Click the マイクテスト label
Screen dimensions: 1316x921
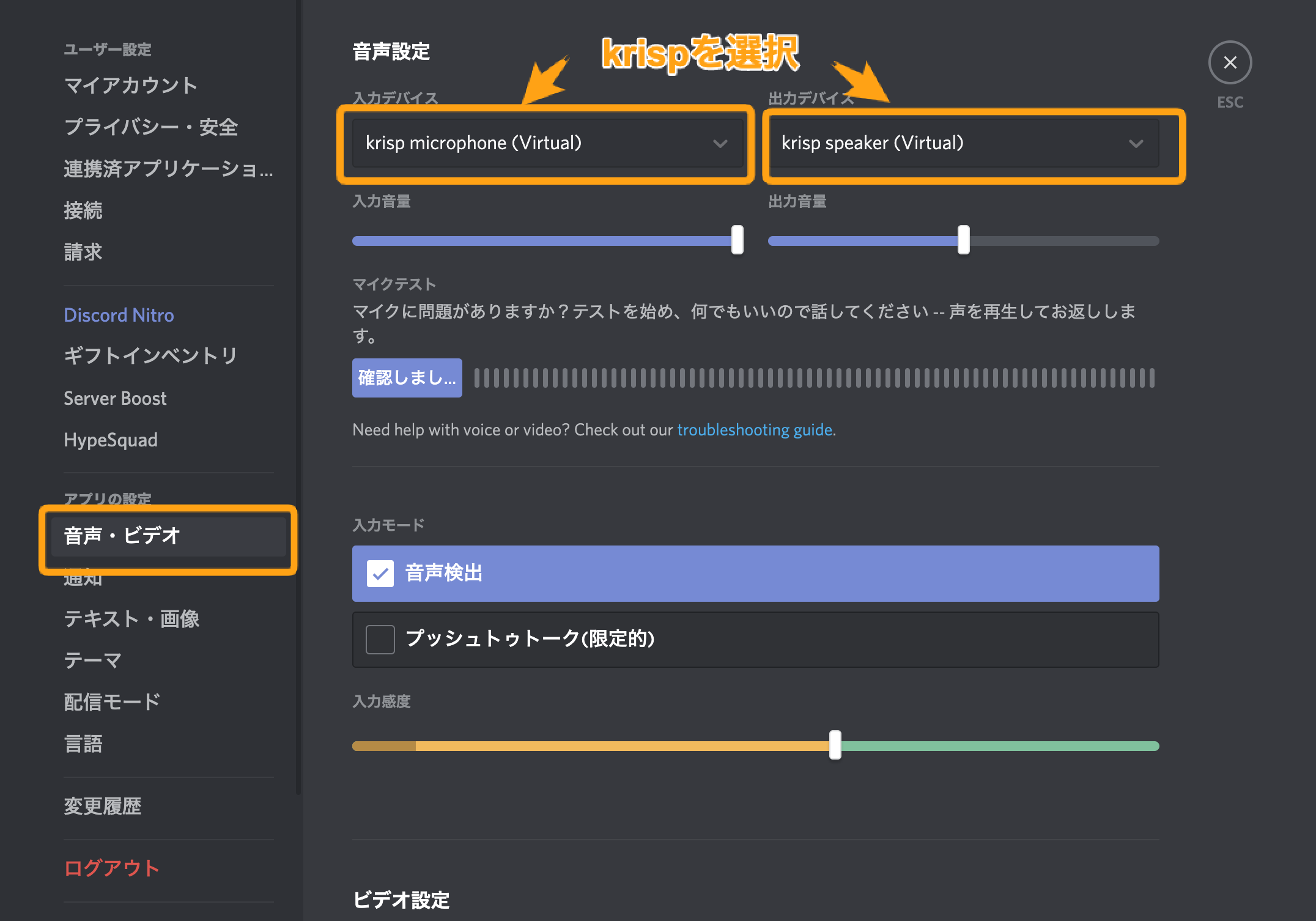point(394,284)
